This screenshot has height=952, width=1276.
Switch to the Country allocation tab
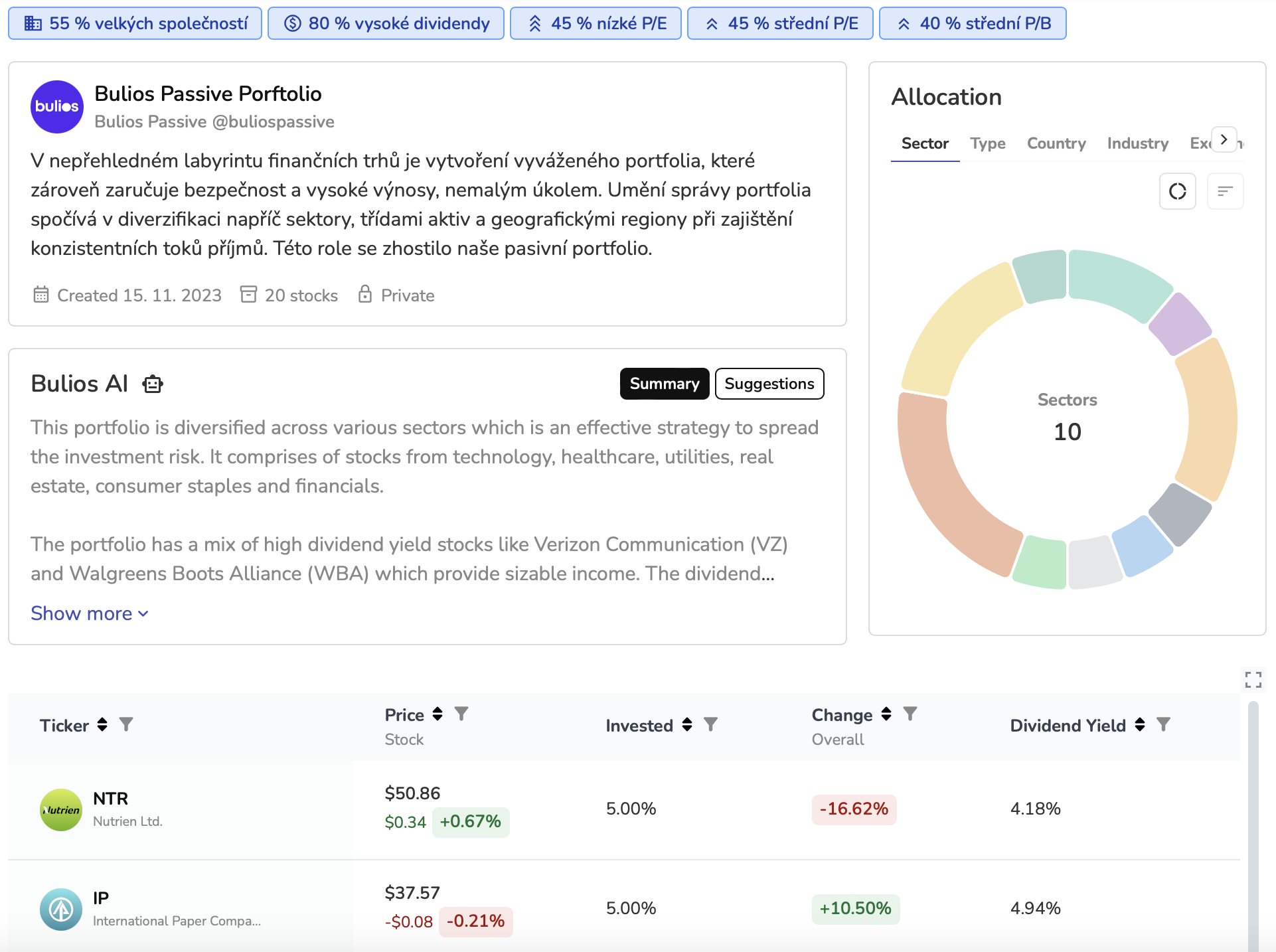[x=1056, y=143]
